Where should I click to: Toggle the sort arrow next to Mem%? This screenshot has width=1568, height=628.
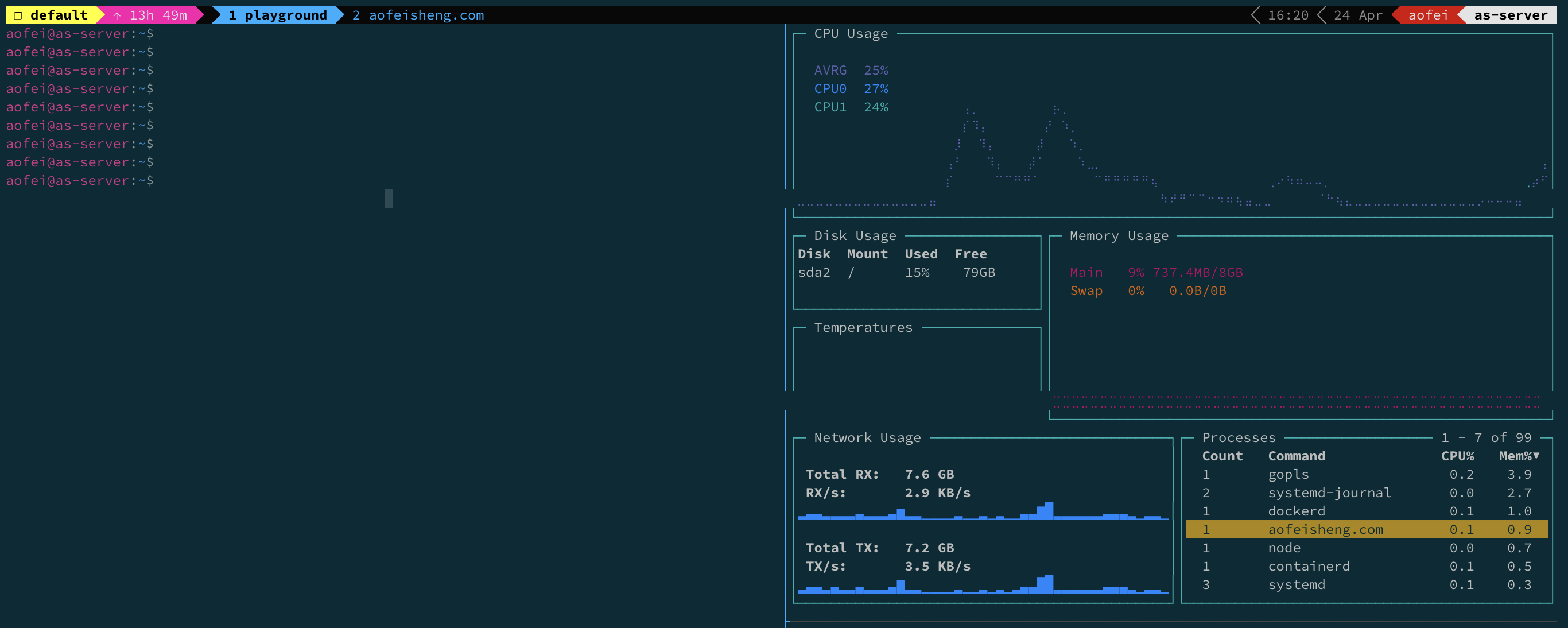(x=1536, y=456)
